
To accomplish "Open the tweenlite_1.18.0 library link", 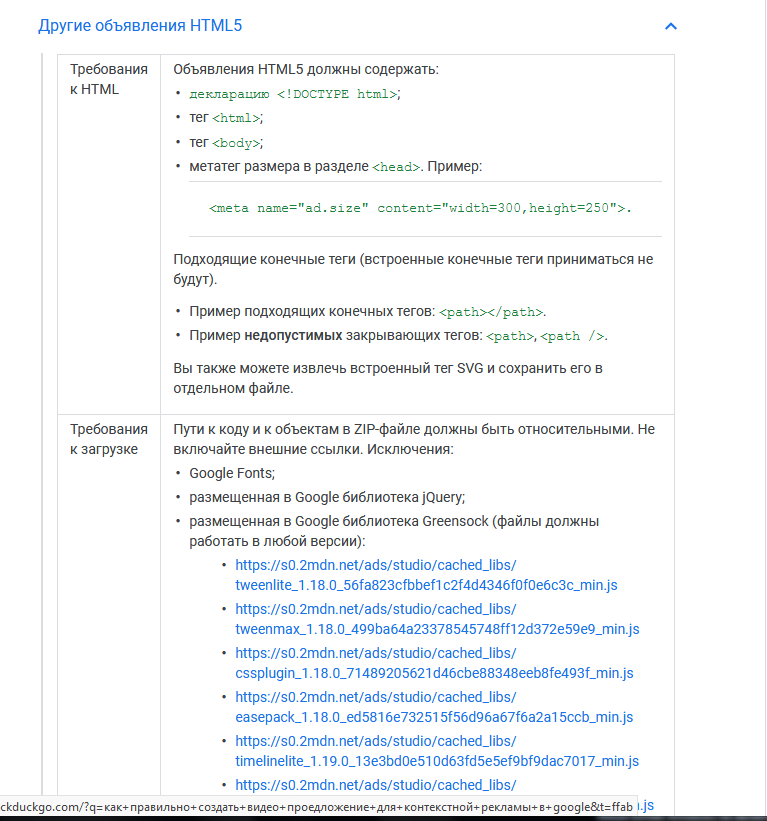I will tap(426, 575).
